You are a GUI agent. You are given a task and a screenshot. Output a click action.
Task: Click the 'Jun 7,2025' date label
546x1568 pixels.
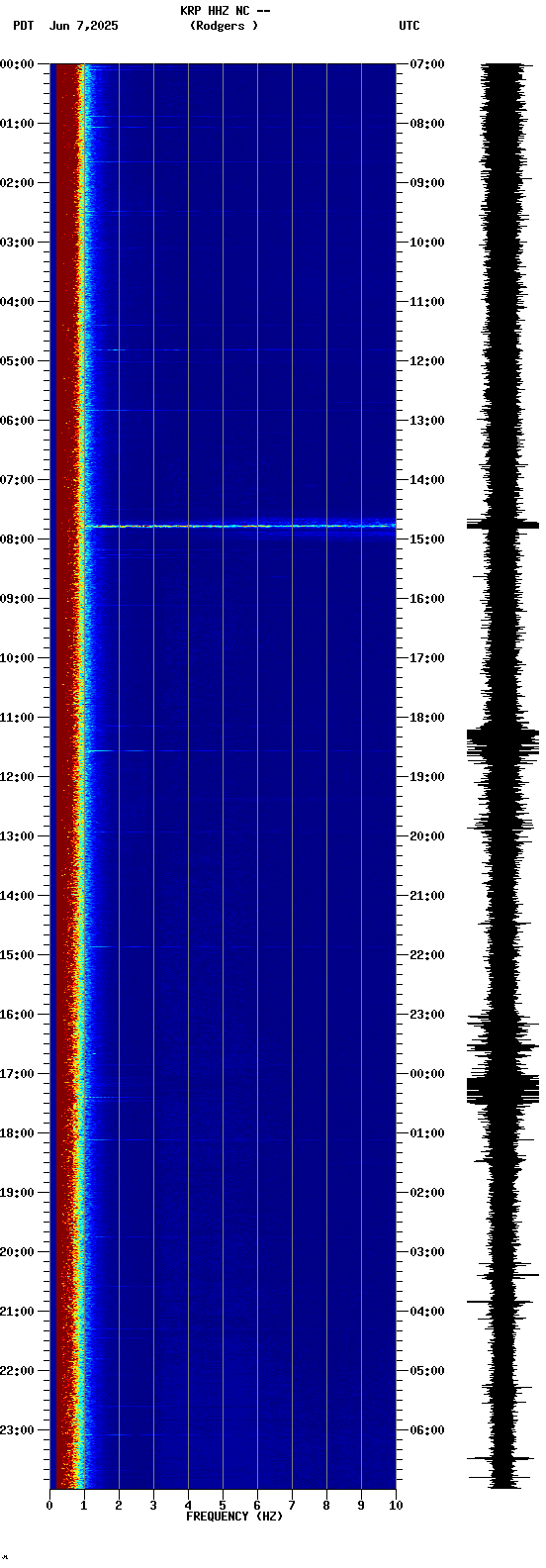[83, 26]
